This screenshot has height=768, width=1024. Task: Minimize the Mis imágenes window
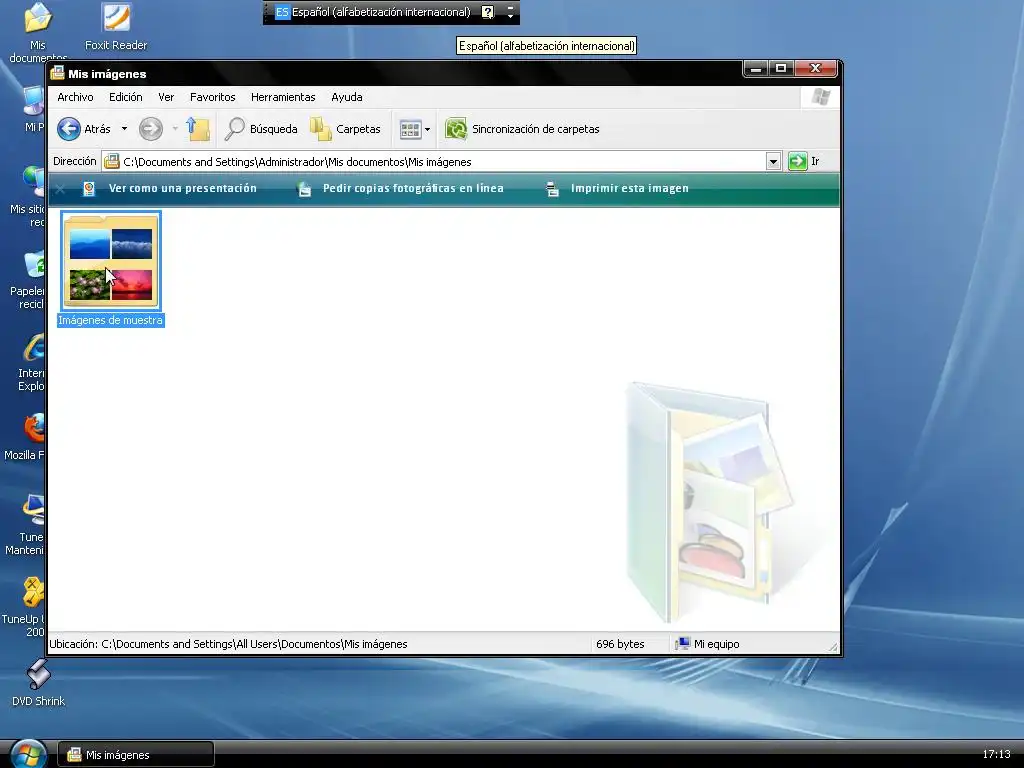(x=756, y=69)
